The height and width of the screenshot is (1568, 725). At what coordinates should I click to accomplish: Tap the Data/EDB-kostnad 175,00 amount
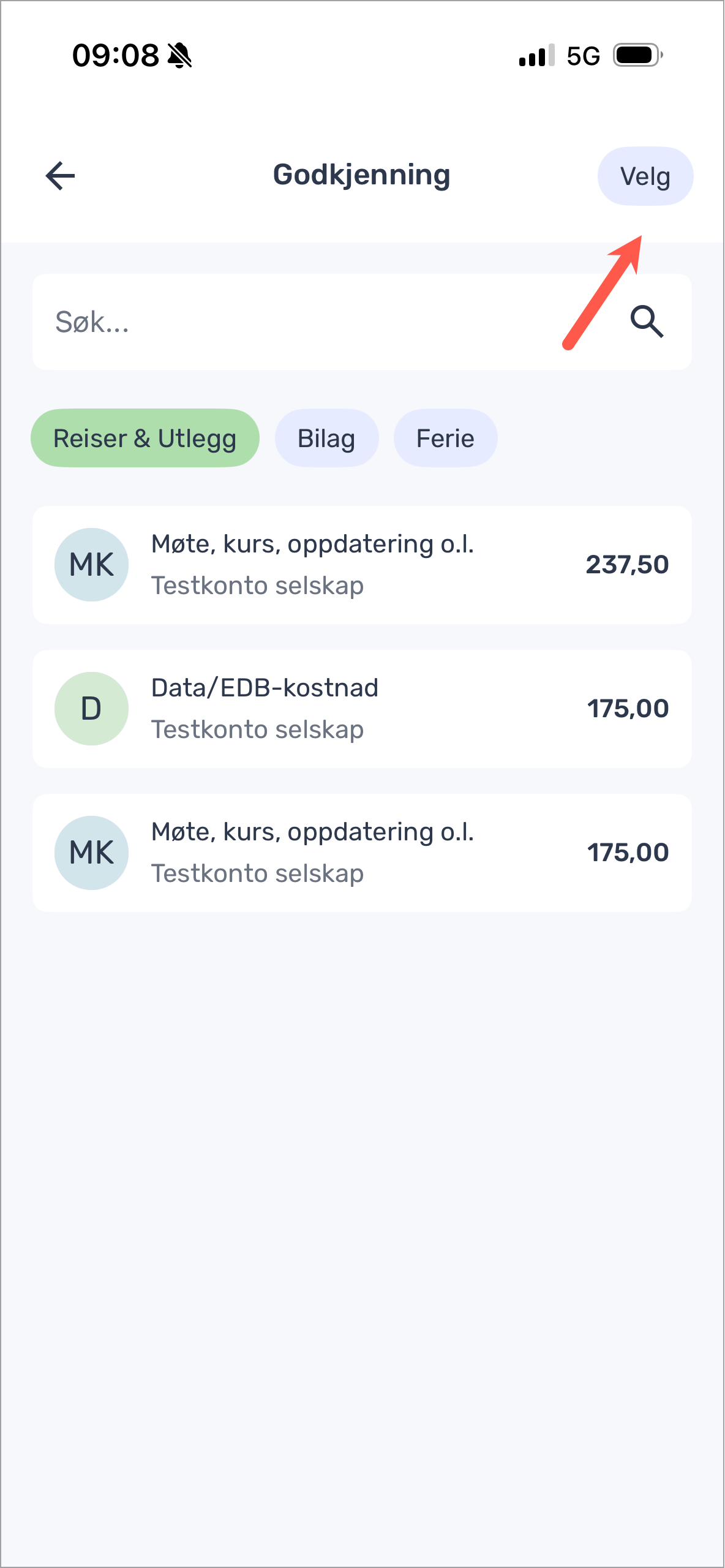628,709
